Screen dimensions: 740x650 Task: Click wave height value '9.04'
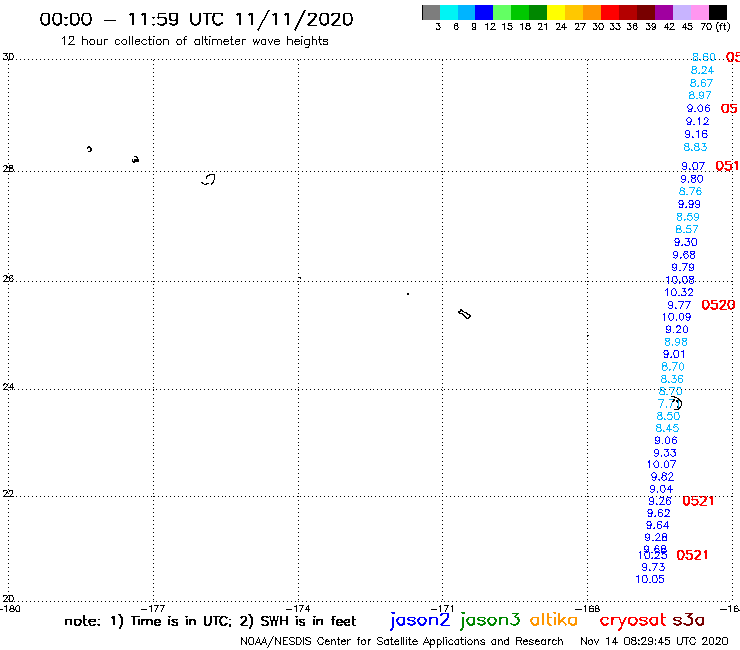coord(661,489)
